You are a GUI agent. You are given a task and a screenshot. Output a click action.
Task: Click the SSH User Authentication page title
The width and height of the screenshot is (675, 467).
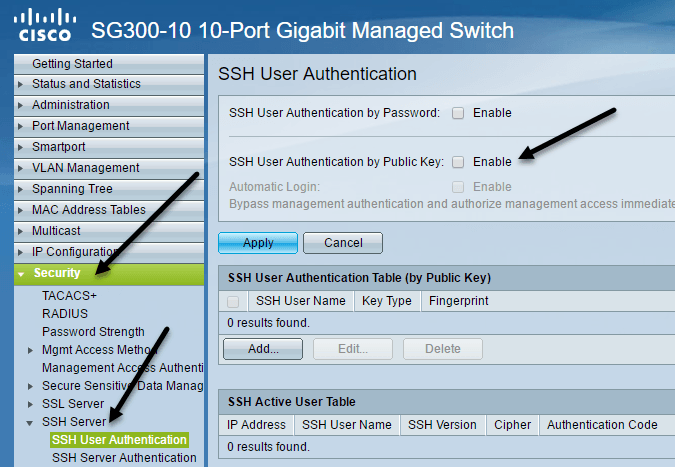(317, 74)
